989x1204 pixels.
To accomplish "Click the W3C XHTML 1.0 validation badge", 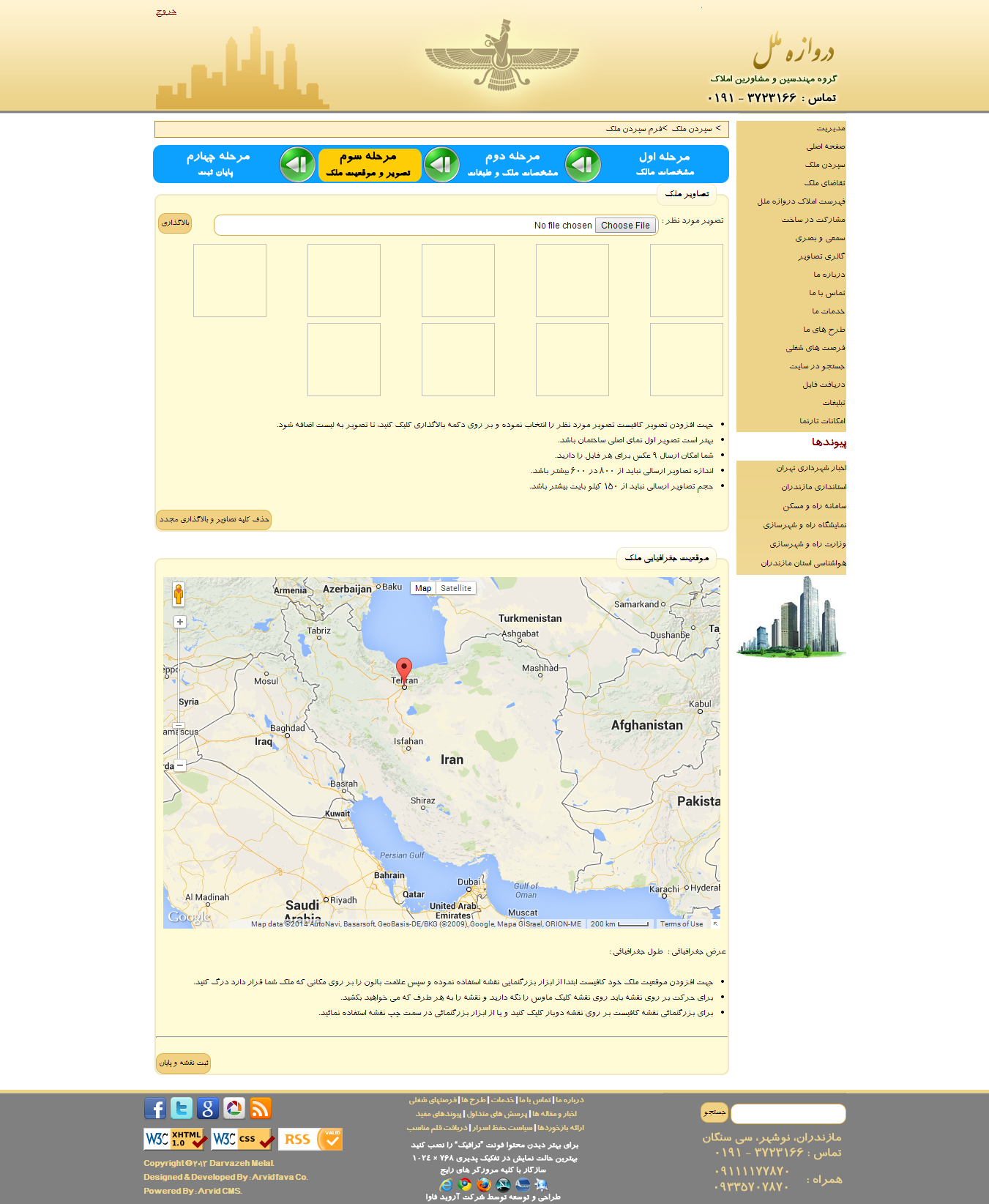I will coord(176,1139).
